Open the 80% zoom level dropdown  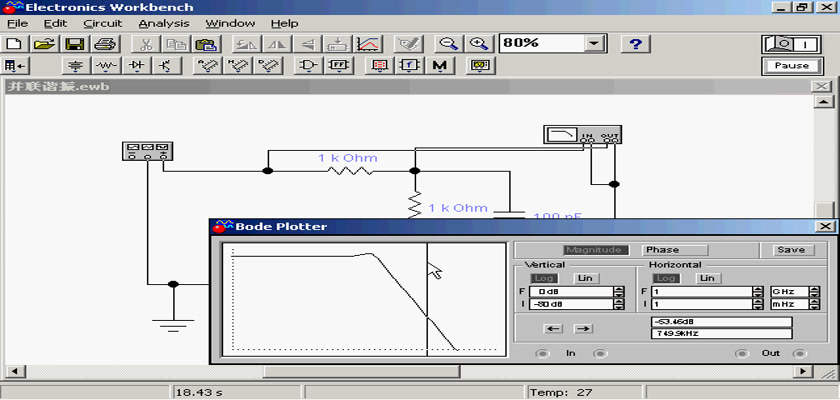tap(593, 43)
